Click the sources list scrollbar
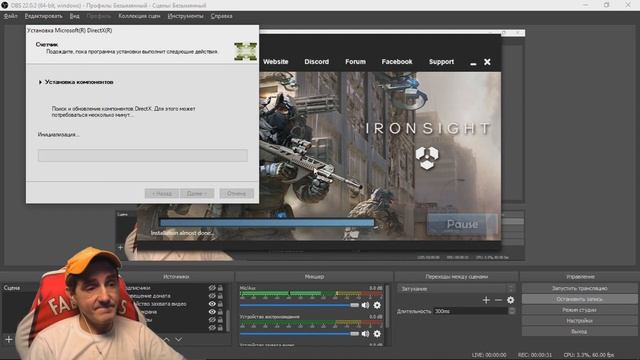 click(228, 320)
